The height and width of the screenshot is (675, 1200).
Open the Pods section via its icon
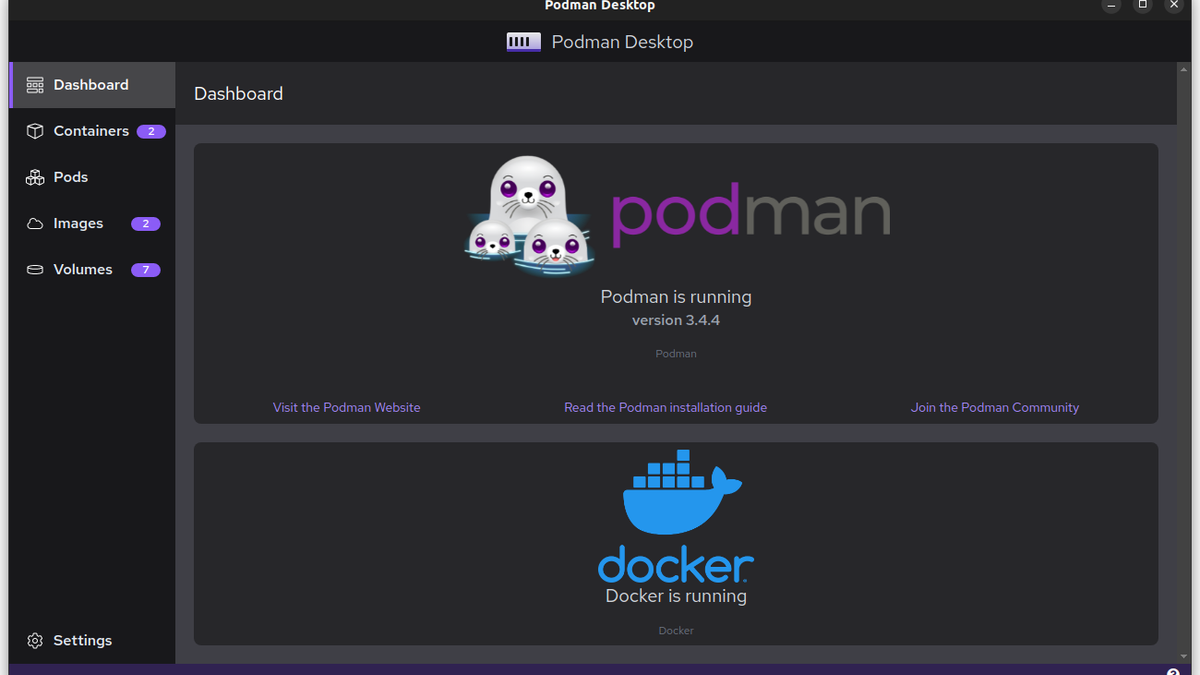tap(33, 177)
